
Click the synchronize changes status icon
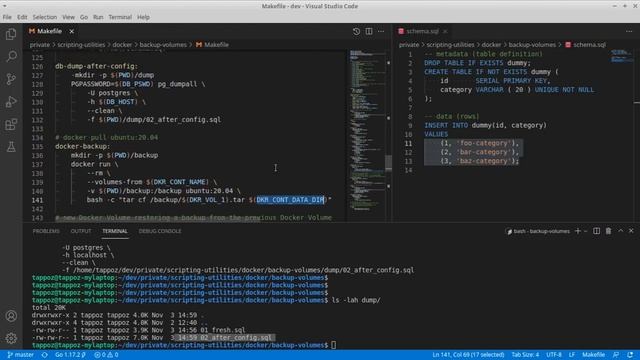[x=44, y=355]
